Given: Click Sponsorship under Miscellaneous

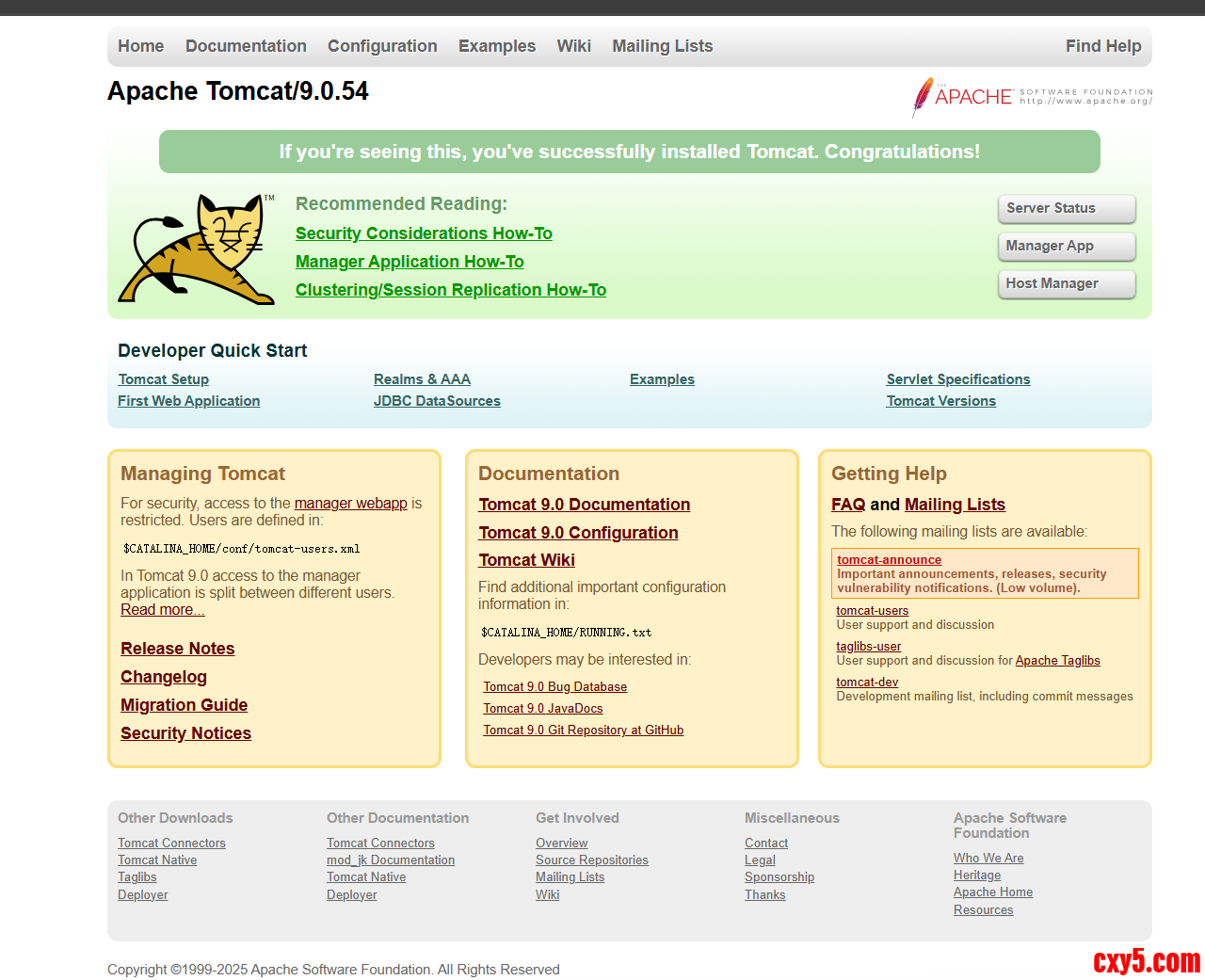Looking at the screenshot, I should pos(779,877).
